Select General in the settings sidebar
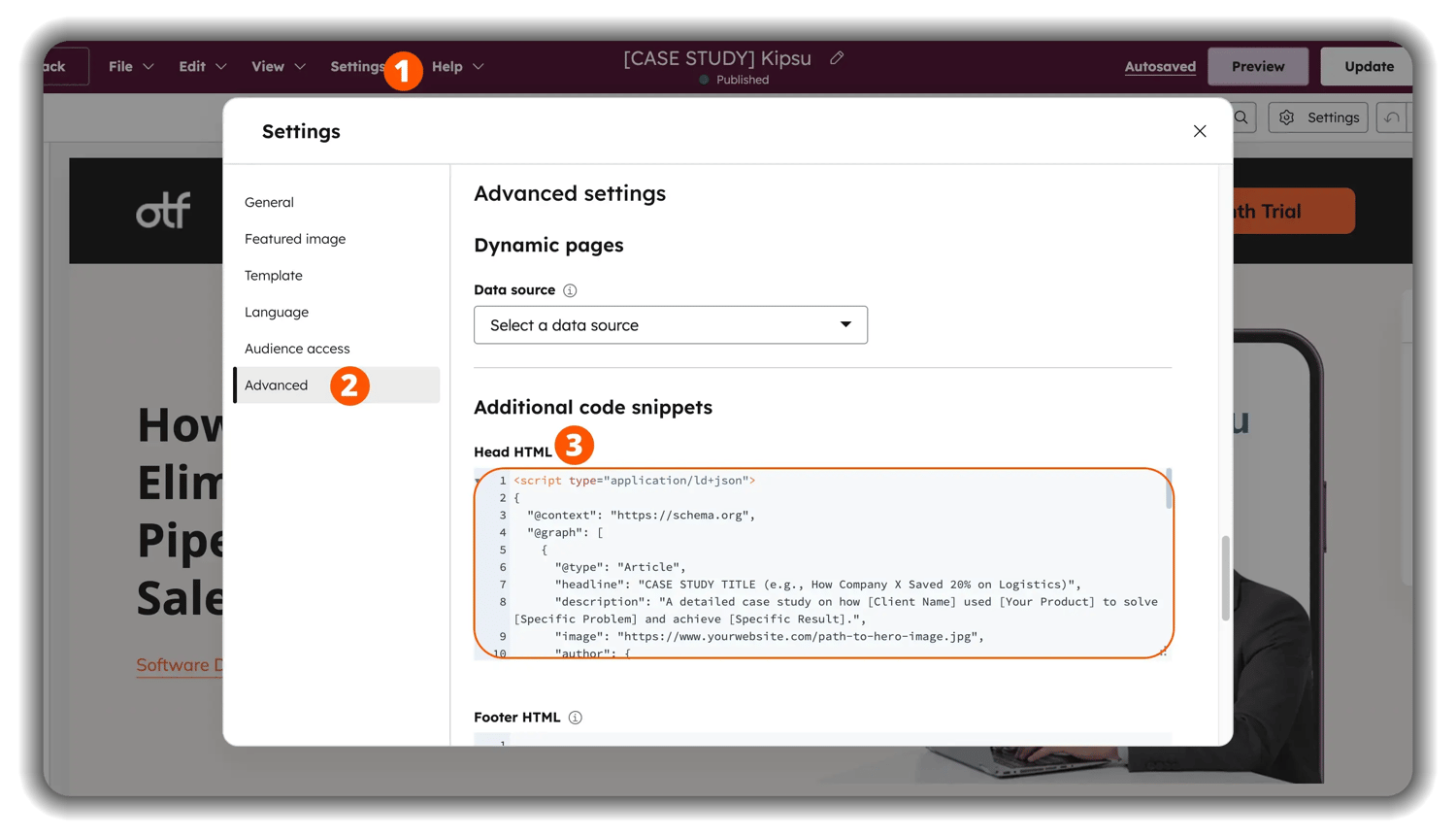This screenshot has height=837, width=1456. point(268,202)
